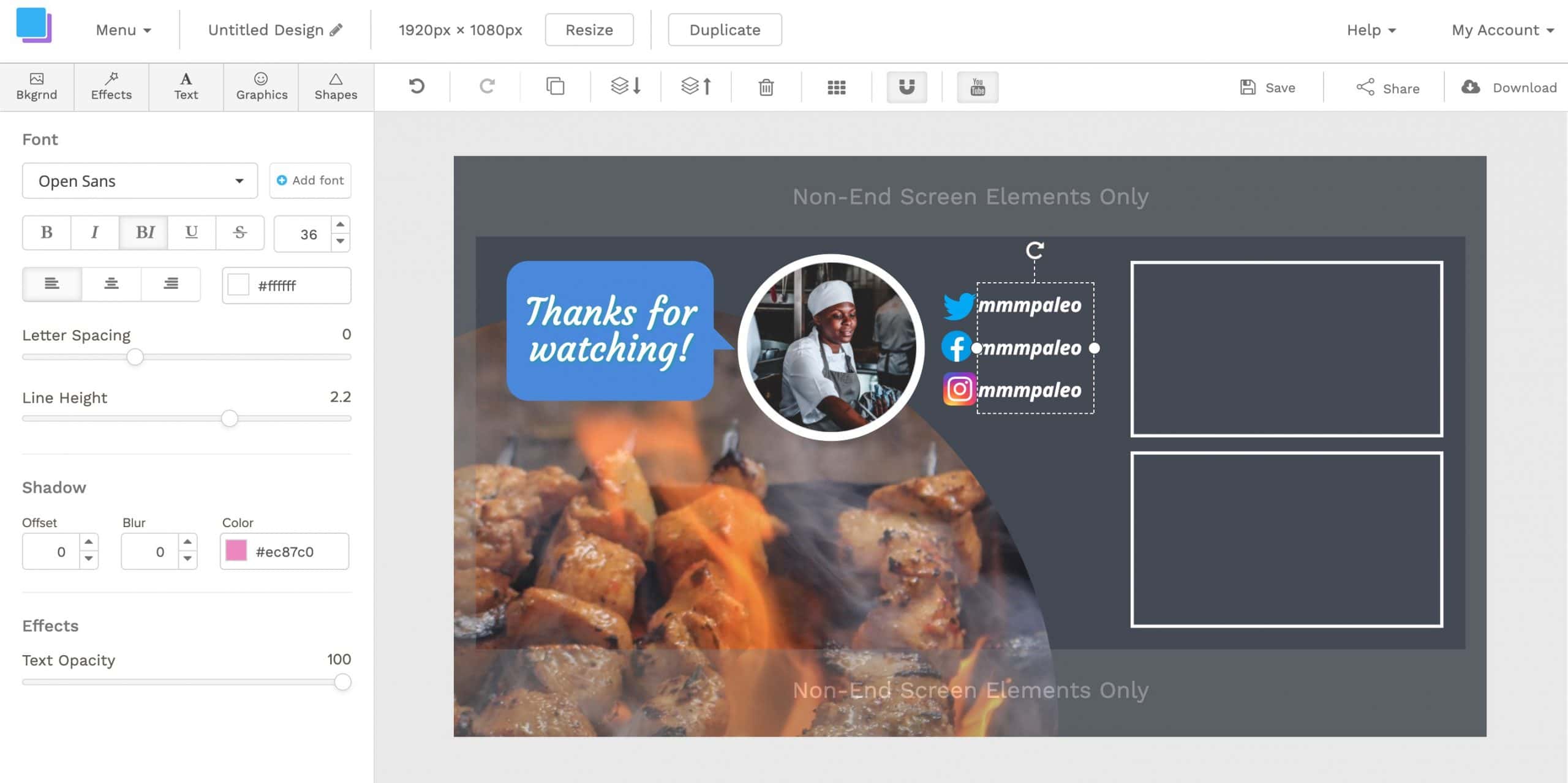
Task: Decrease the shadow Offset value
Action: click(89, 559)
